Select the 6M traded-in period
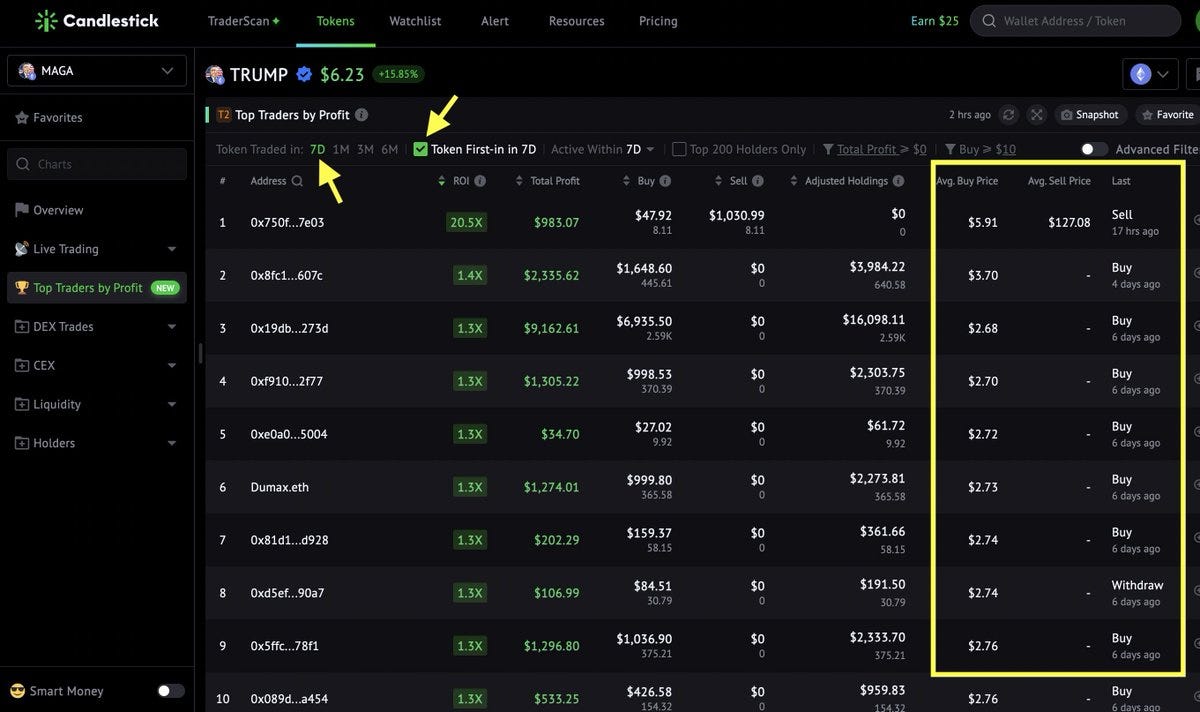Screen dimensions: 1200x712 (389, 149)
